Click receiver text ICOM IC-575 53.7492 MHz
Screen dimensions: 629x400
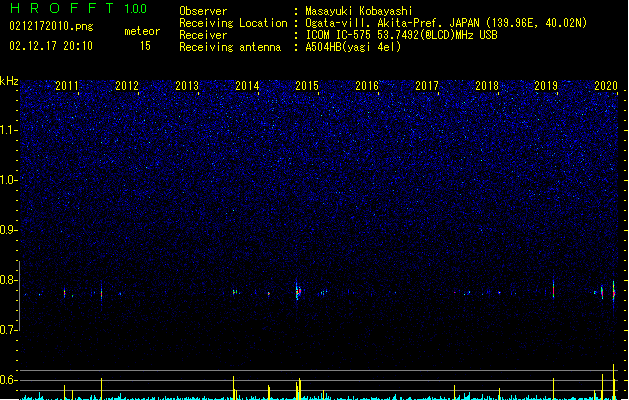[401, 35]
